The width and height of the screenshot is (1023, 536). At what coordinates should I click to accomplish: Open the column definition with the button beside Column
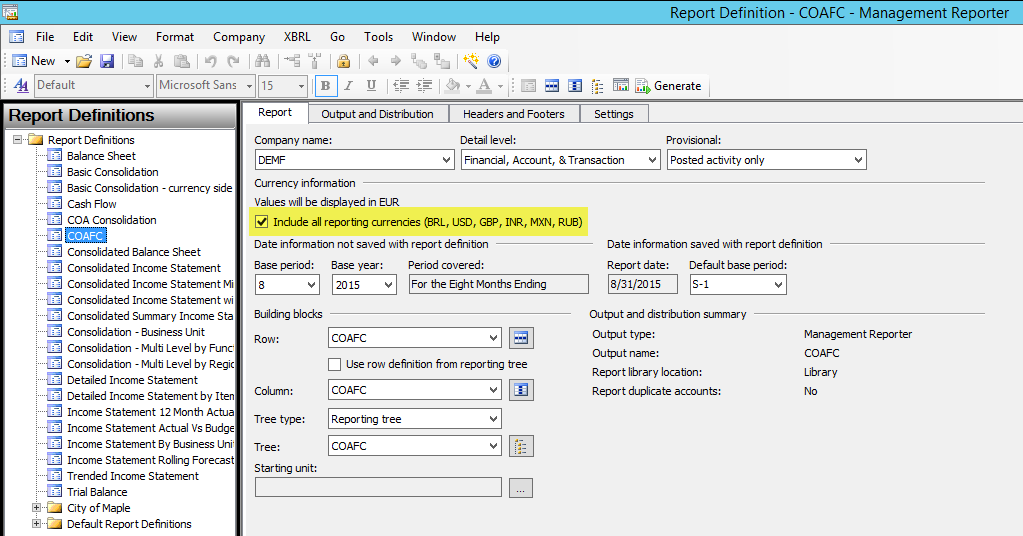click(x=520, y=390)
